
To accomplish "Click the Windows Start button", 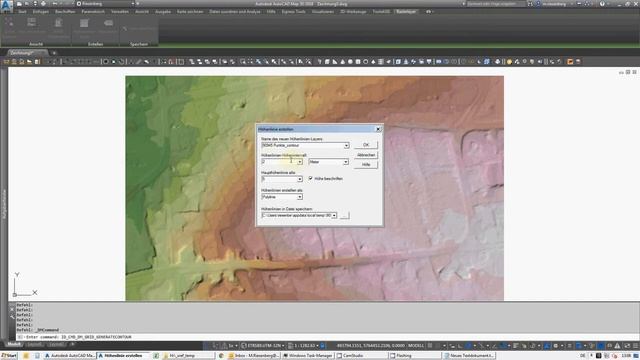I will pyautogui.click(x=9, y=356).
